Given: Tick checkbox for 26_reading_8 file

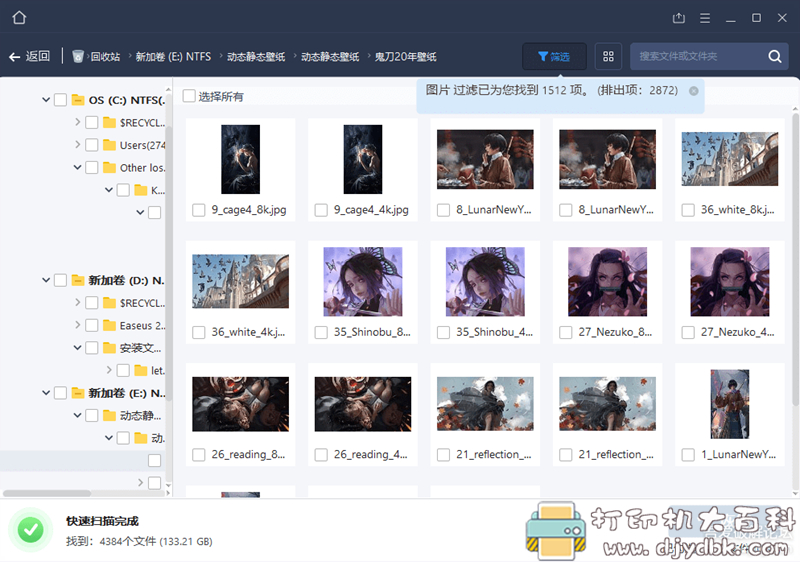Looking at the screenshot, I should coord(198,455).
